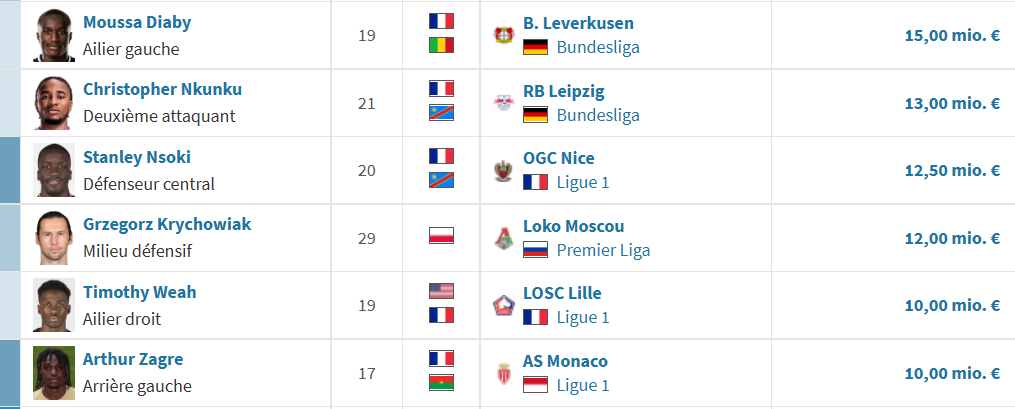Click the German flag beside Leverkusen's Bundesliga
The height and width of the screenshot is (409, 1015).
(x=535, y=47)
